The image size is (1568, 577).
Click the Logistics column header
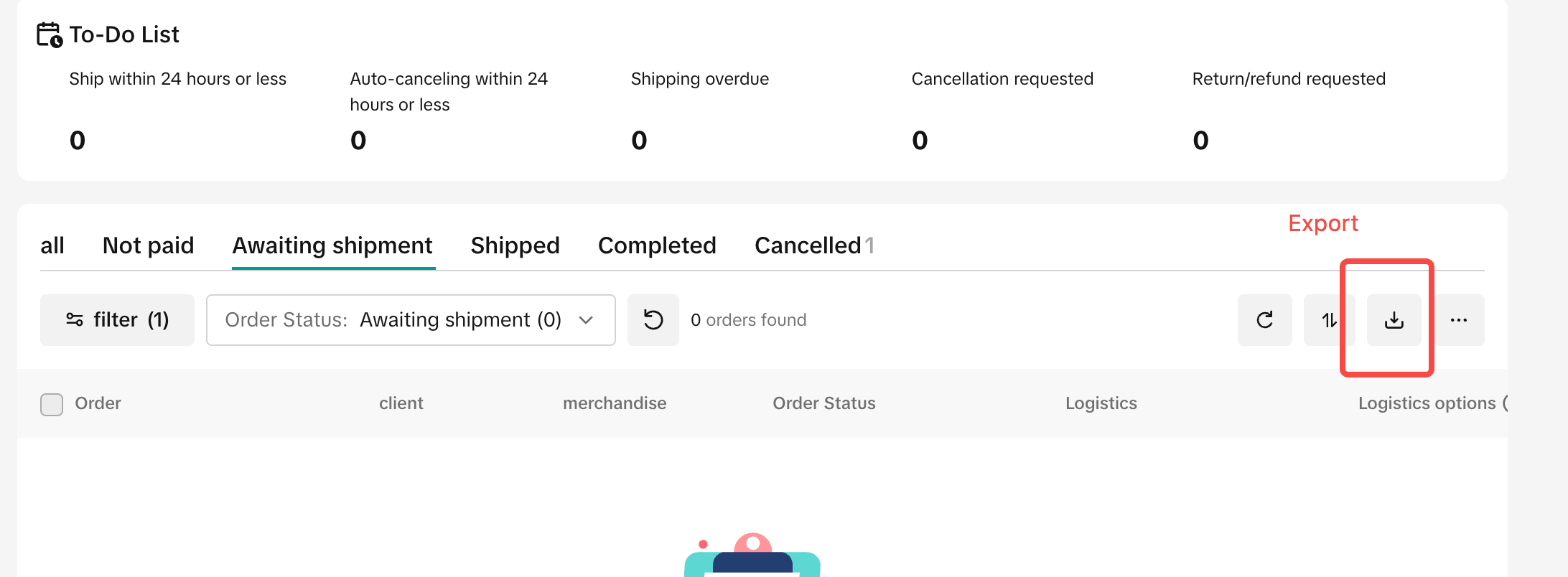pyautogui.click(x=1101, y=403)
